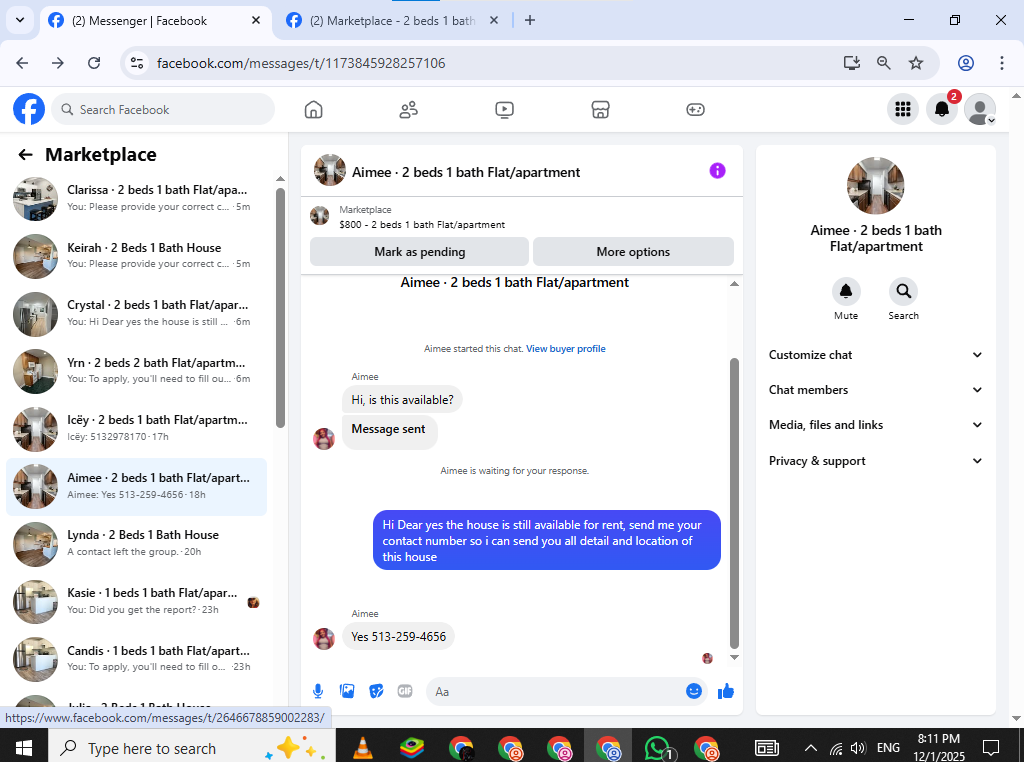Open account profile avatar menu
Screen dimensions: 1024x762
980,109
